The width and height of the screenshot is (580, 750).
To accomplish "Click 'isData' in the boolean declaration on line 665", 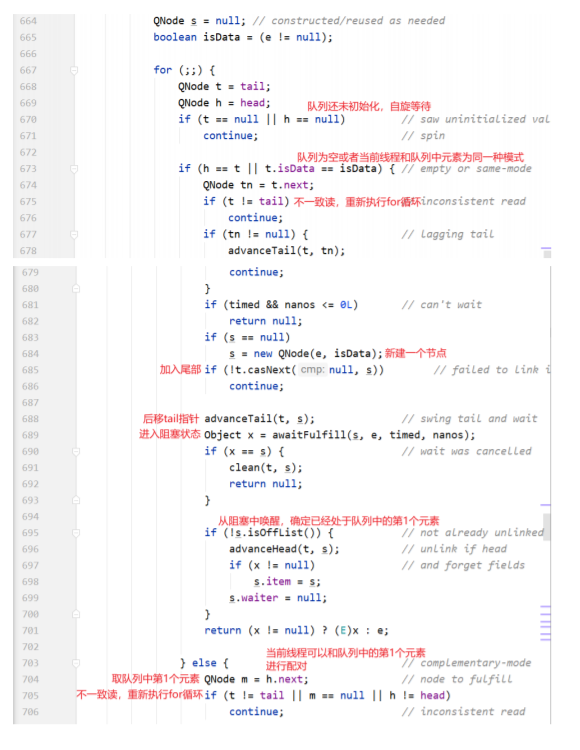I will [221, 37].
